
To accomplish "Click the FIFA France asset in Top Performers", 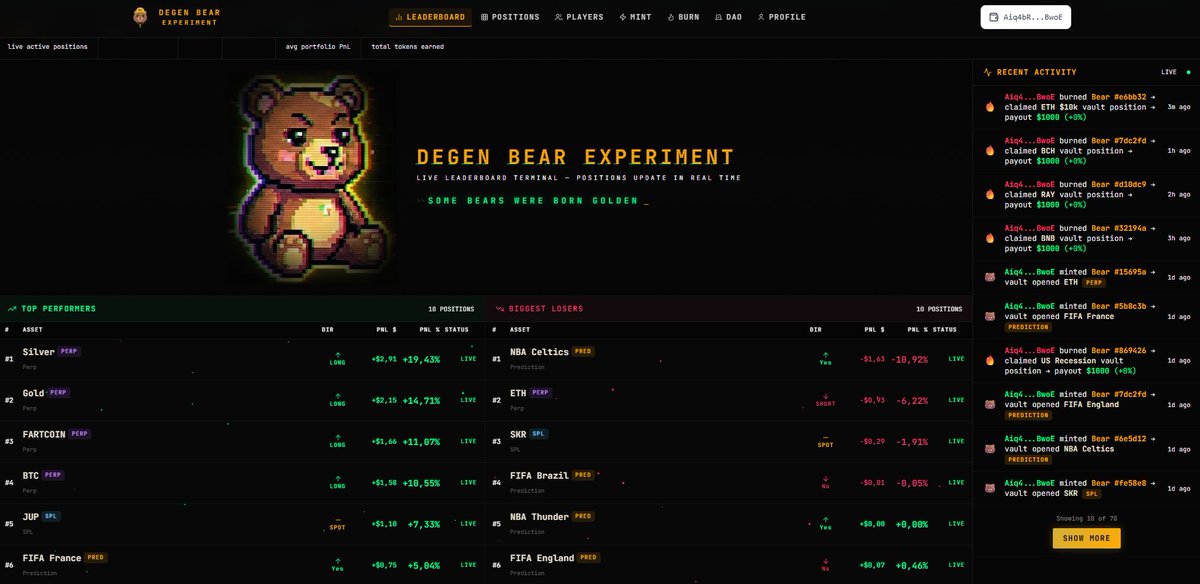I will pos(51,558).
